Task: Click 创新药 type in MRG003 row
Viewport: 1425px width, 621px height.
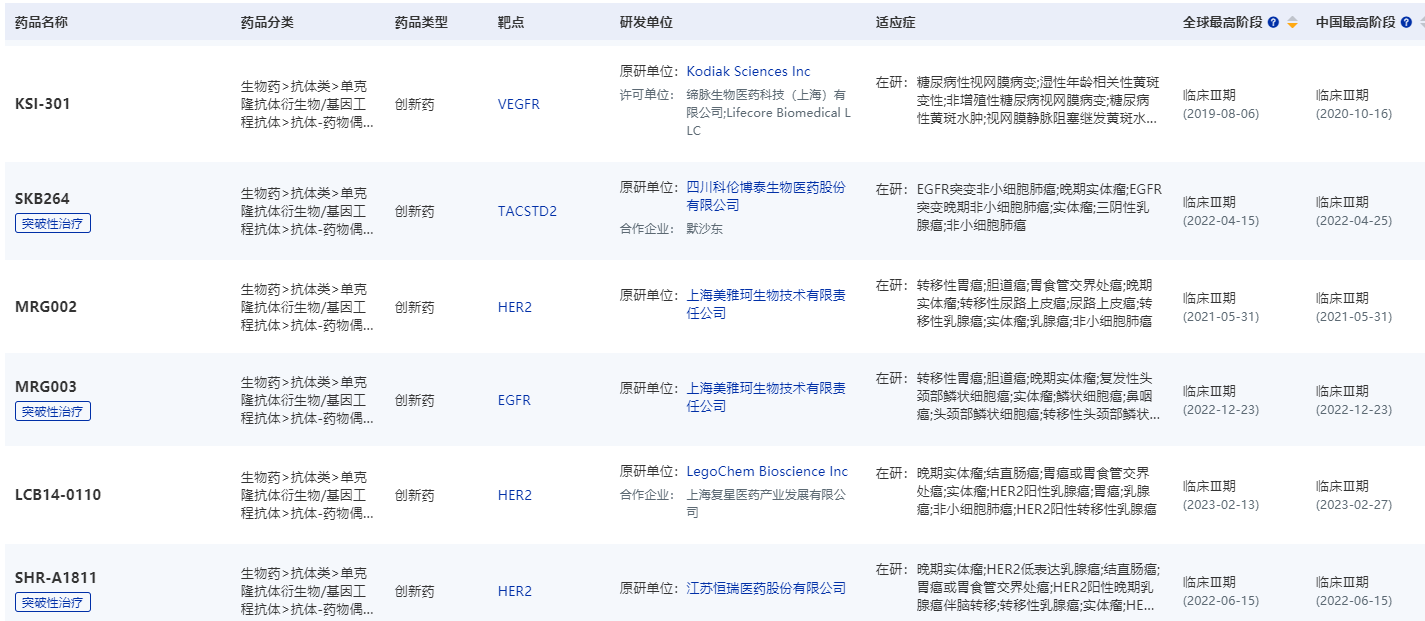Action: click(414, 400)
